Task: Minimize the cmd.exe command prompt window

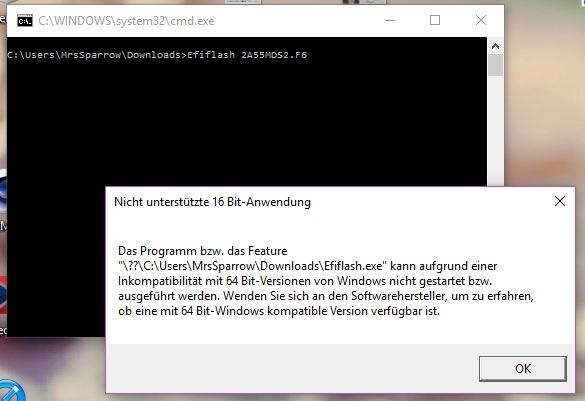Action: (x=390, y=20)
